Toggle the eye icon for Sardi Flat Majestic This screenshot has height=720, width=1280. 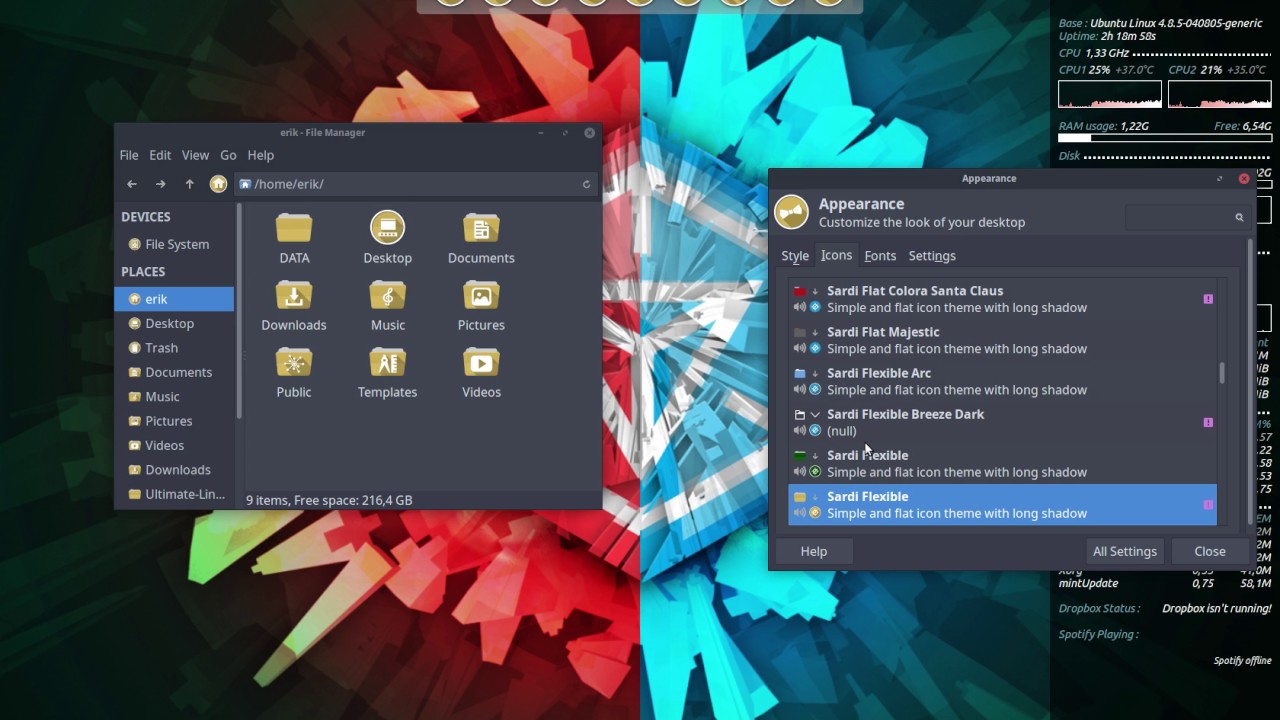pyautogui.click(x=813, y=349)
